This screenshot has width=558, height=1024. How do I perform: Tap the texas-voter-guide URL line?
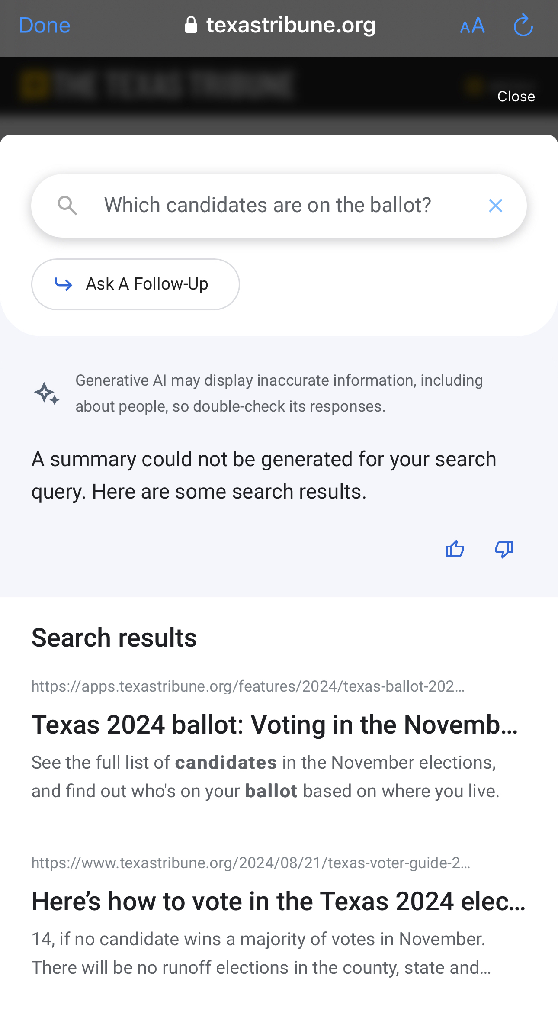coord(251,863)
